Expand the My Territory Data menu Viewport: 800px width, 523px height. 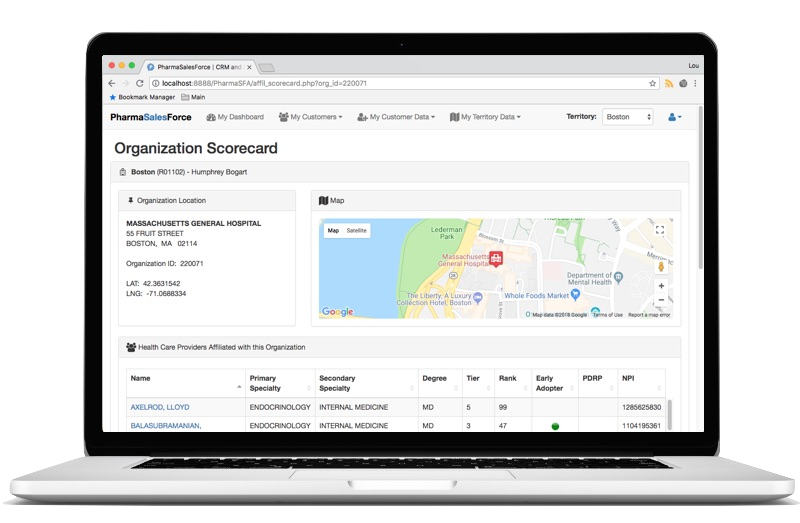(x=485, y=117)
